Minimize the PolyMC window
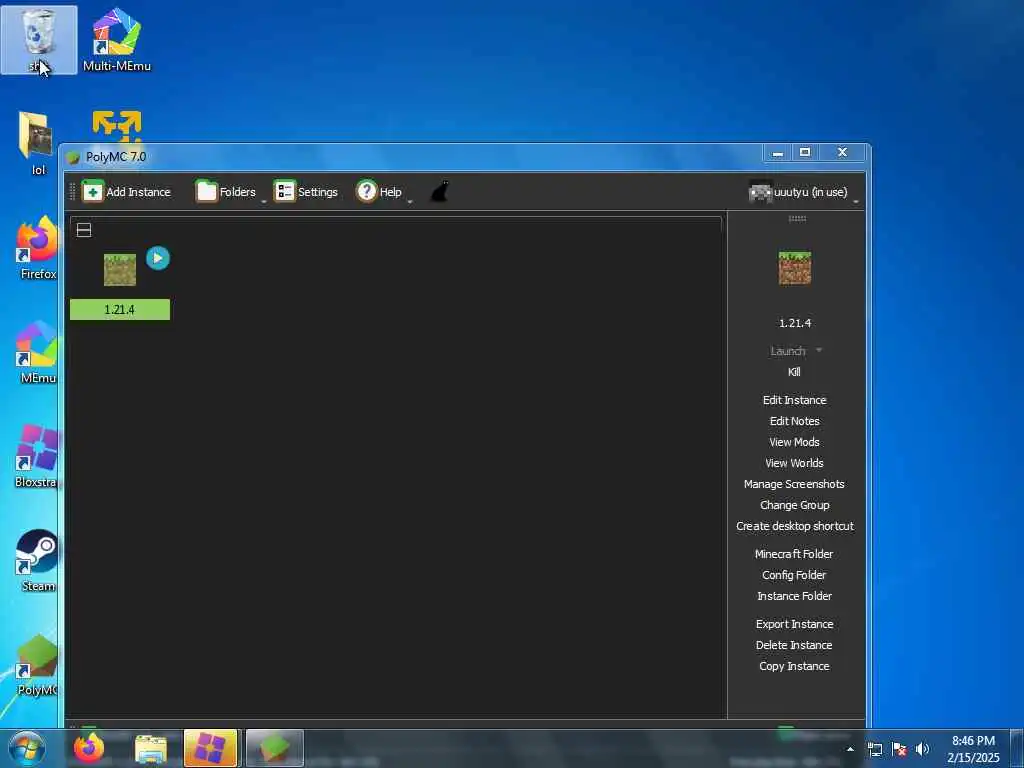1024x768 pixels. (778, 153)
